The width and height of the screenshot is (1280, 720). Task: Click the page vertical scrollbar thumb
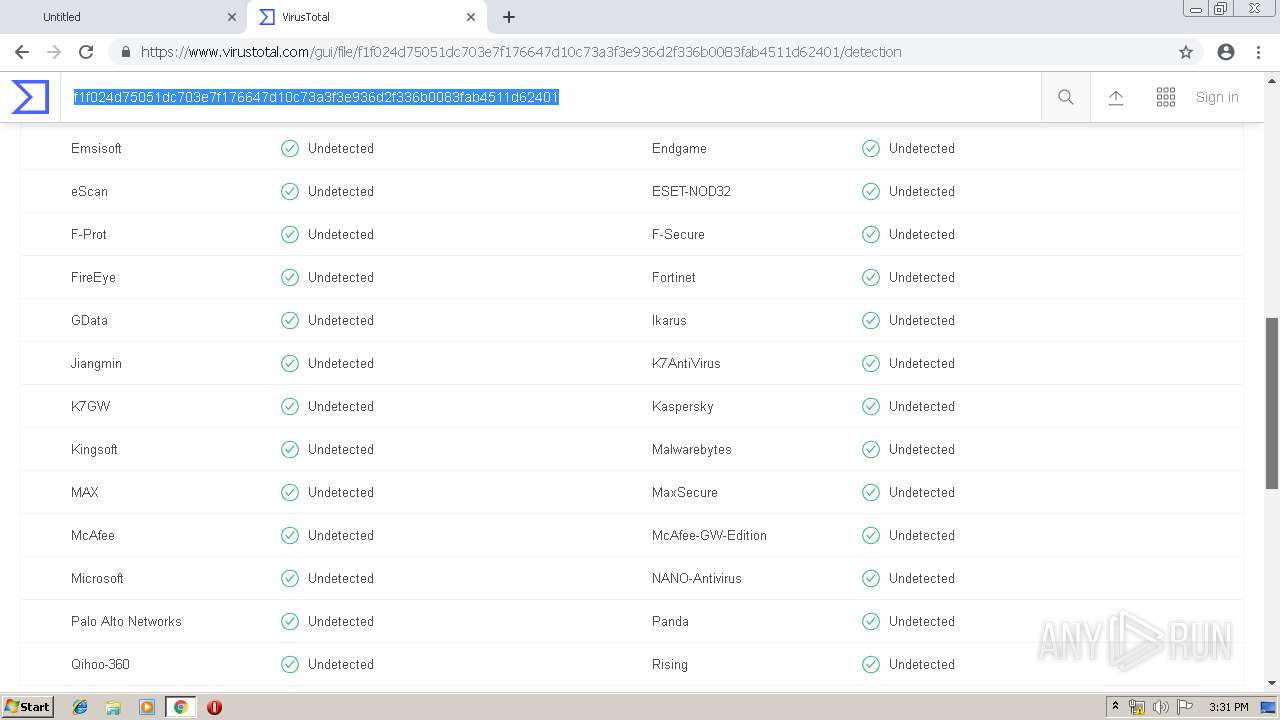point(1272,403)
